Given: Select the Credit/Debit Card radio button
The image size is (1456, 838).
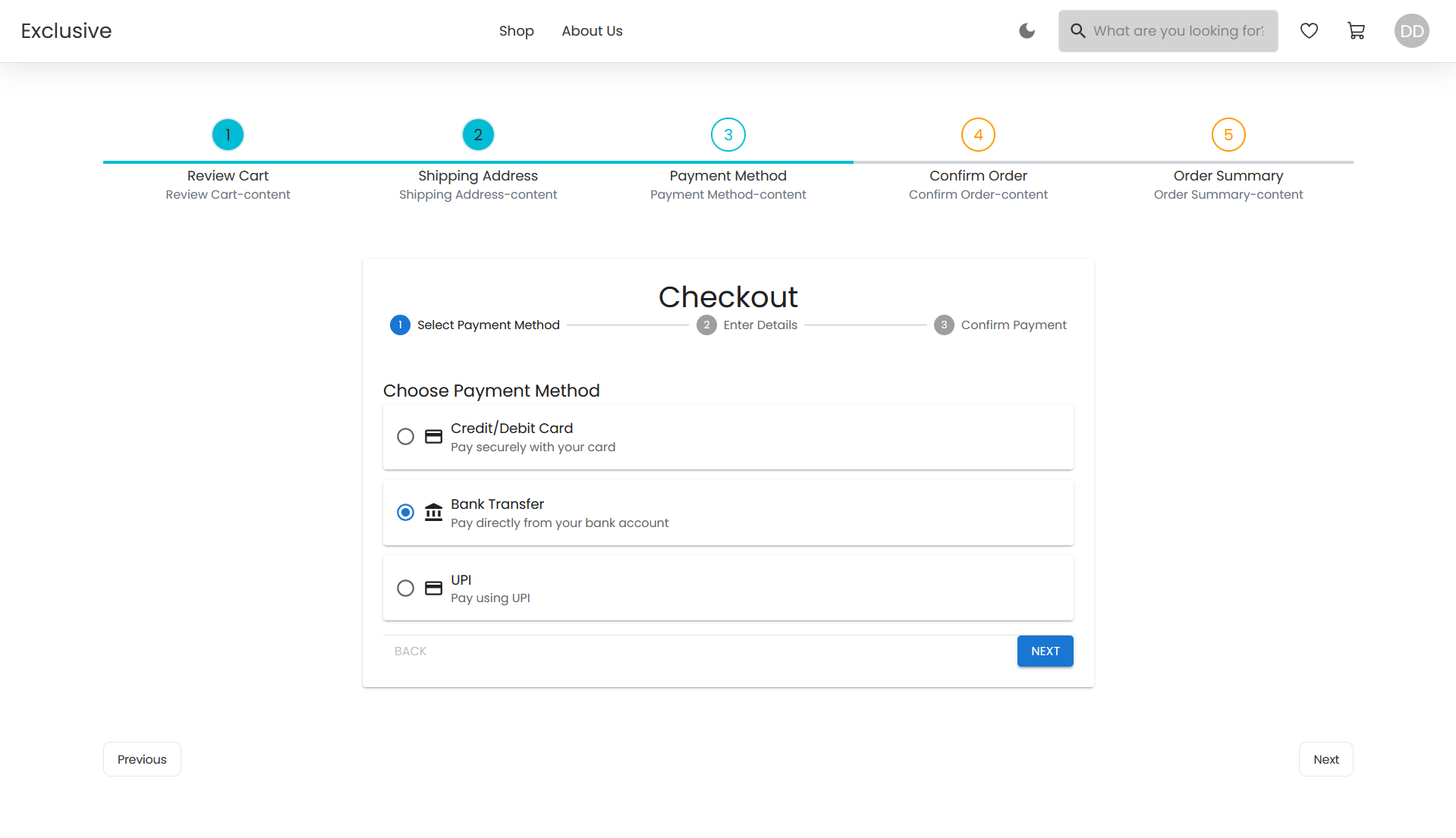Looking at the screenshot, I should pyautogui.click(x=406, y=437).
